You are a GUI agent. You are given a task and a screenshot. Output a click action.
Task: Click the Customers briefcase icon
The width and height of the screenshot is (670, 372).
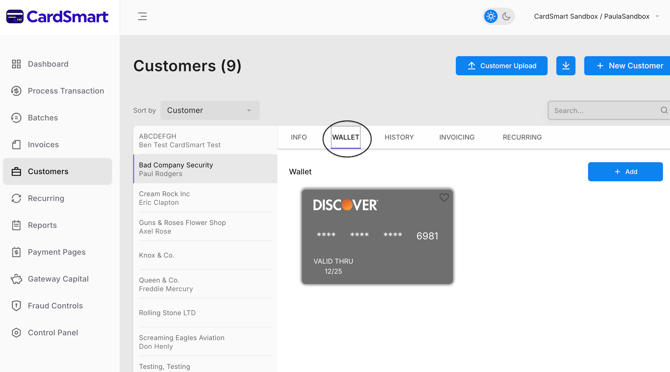[x=16, y=172]
